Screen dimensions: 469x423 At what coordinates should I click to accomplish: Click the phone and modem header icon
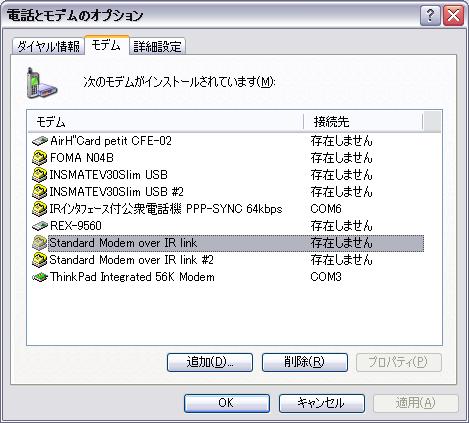click(42, 83)
